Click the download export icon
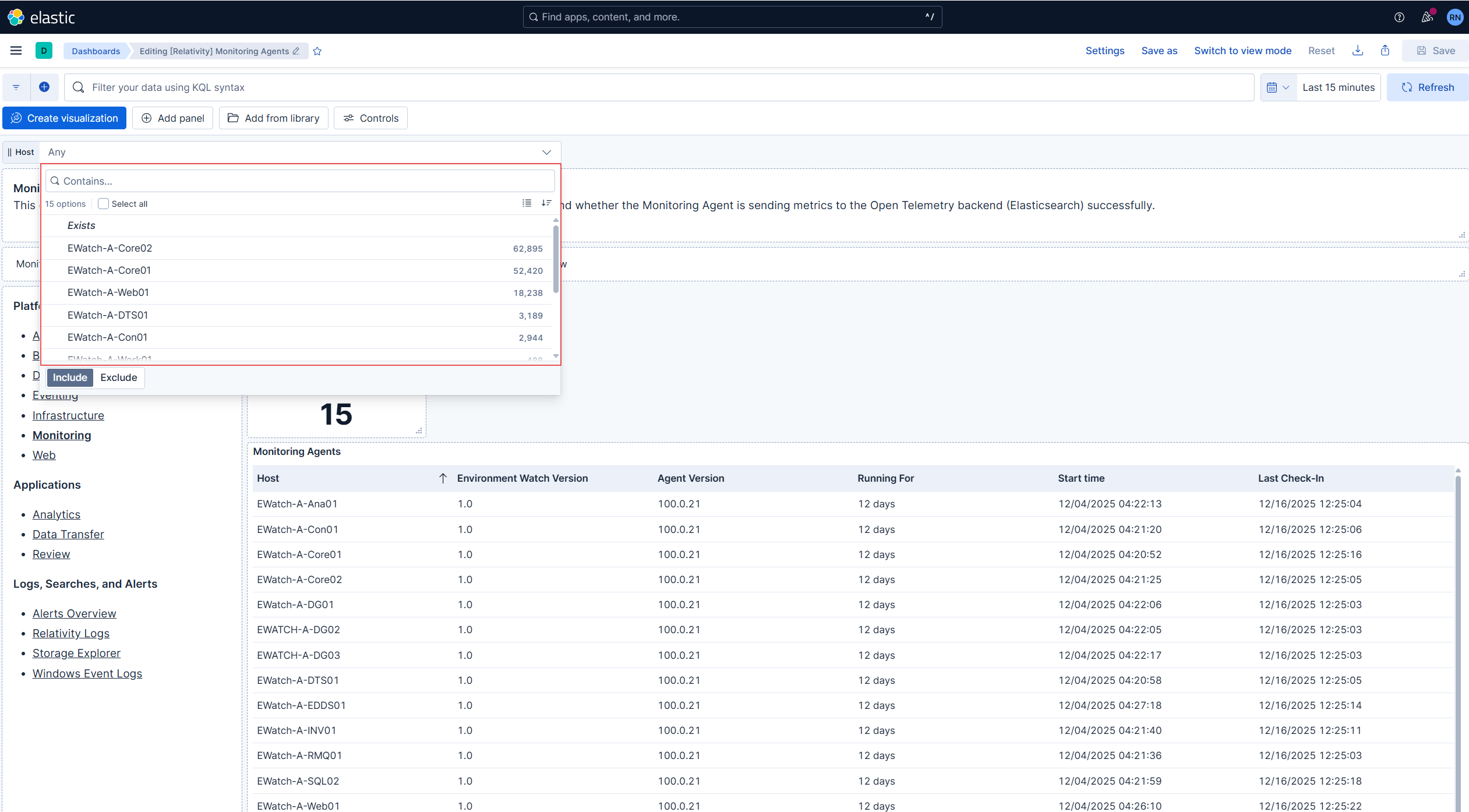The width and height of the screenshot is (1469, 812). tap(1358, 51)
